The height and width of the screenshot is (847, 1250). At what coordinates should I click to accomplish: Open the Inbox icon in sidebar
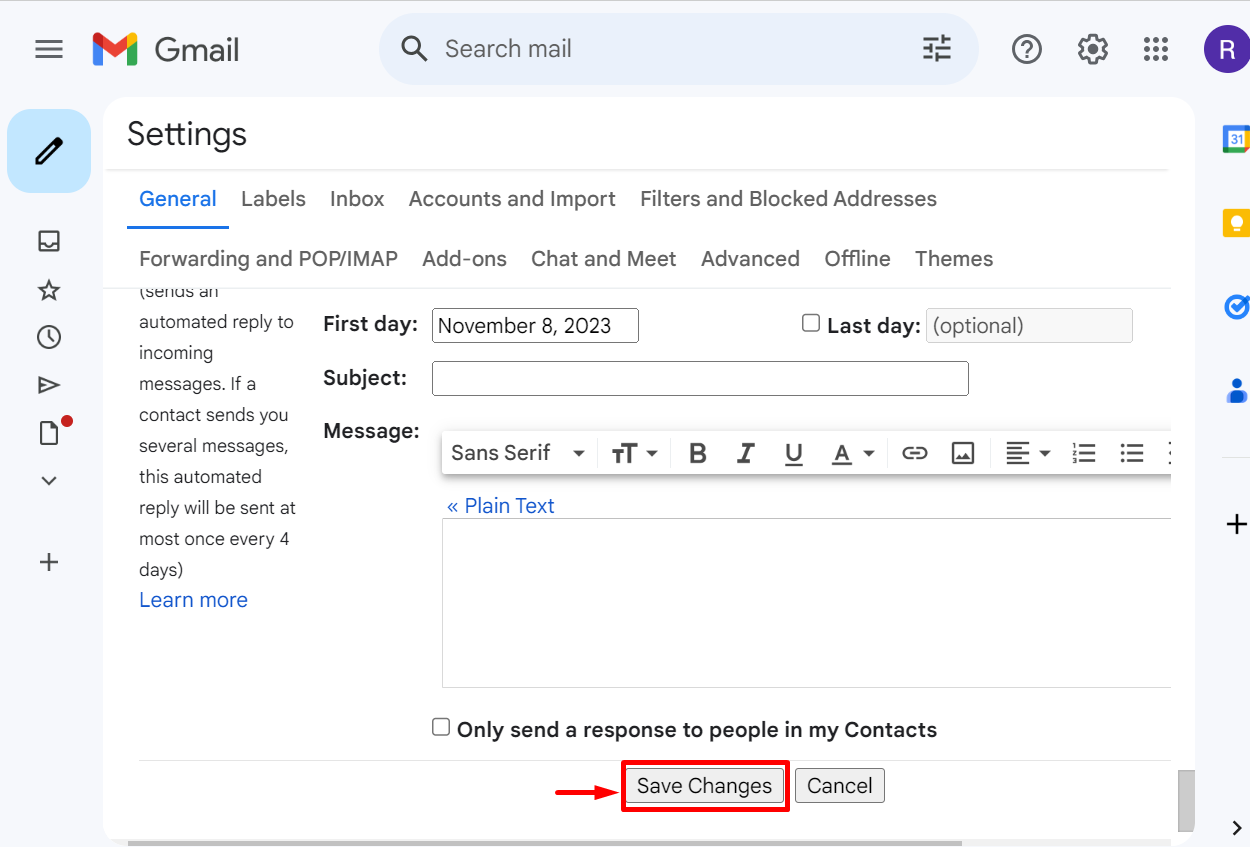click(48, 241)
